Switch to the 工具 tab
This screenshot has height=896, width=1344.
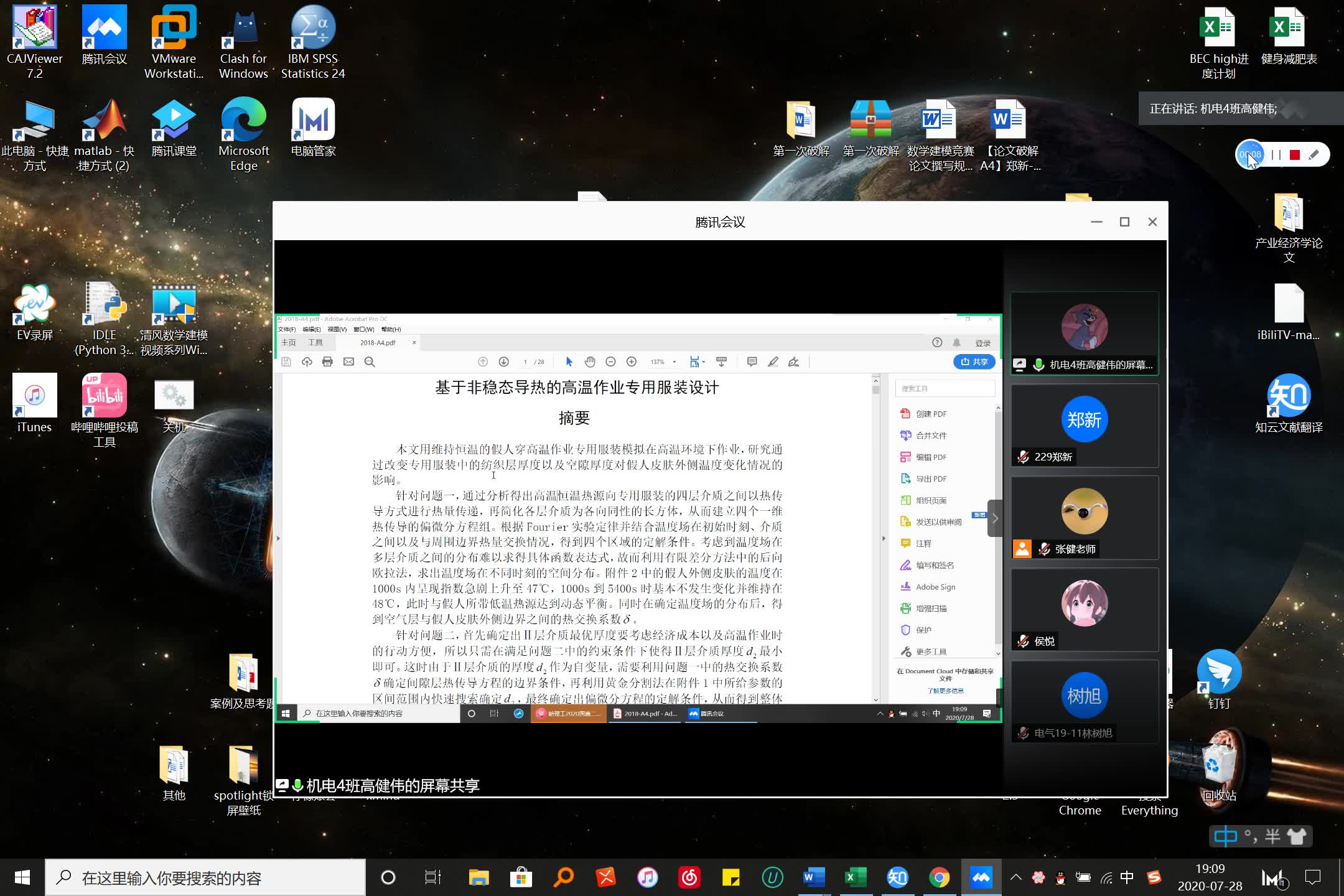click(x=315, y=342)
